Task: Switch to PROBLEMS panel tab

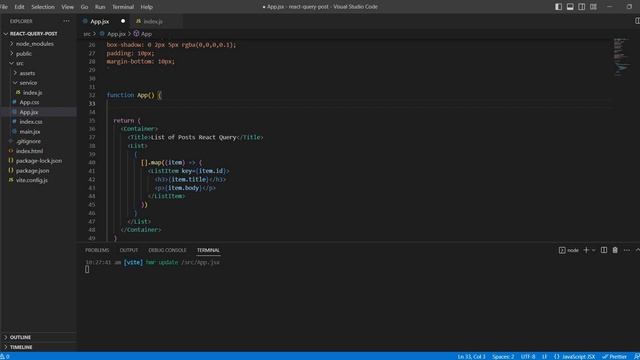Action: point(97,250)
